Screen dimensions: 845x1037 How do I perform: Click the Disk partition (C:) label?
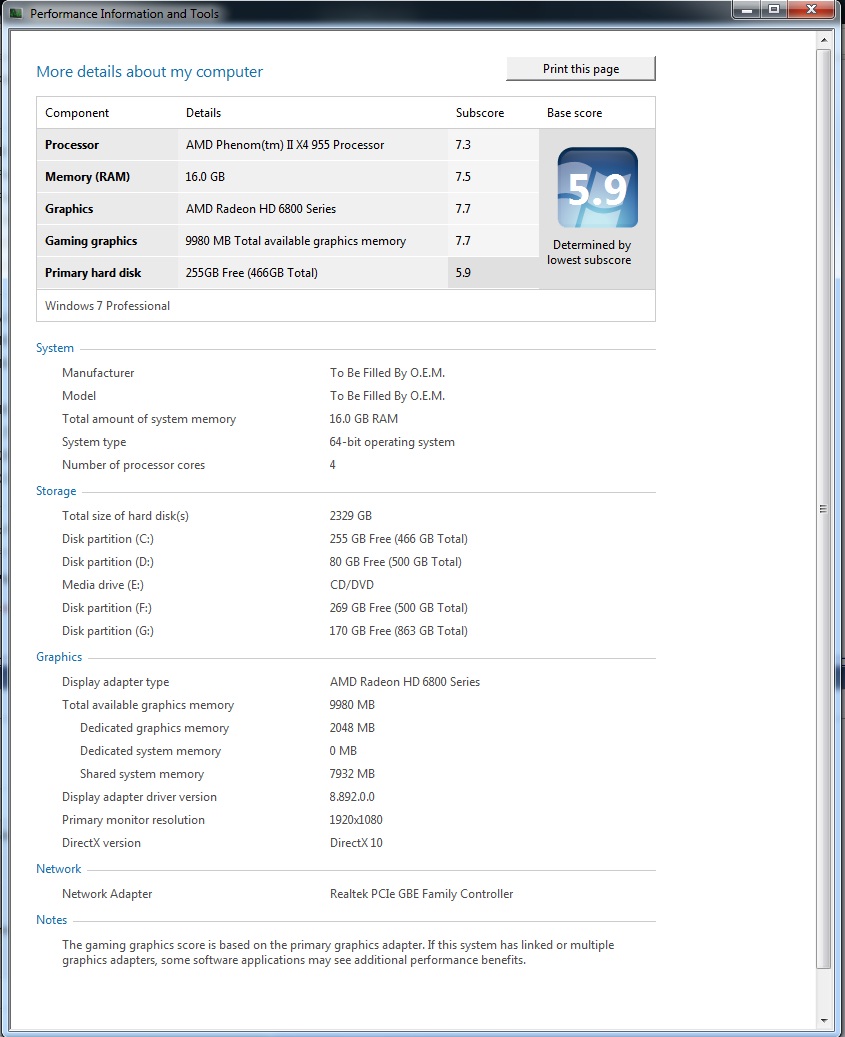click(108, 538)
